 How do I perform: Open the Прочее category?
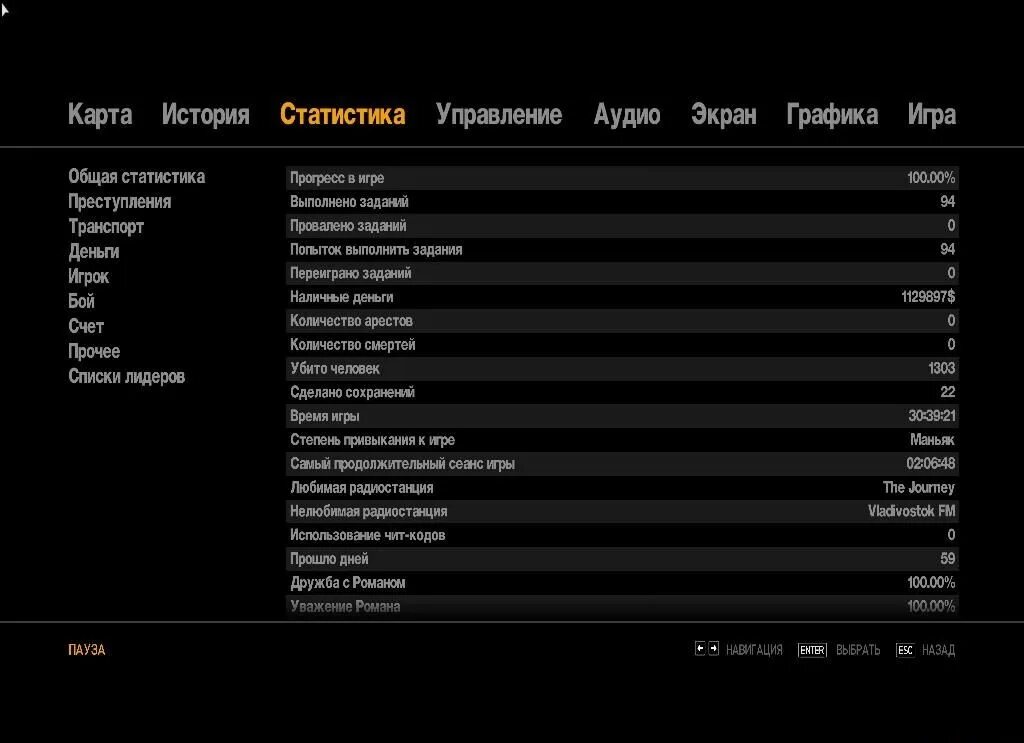tap(94, 351)
